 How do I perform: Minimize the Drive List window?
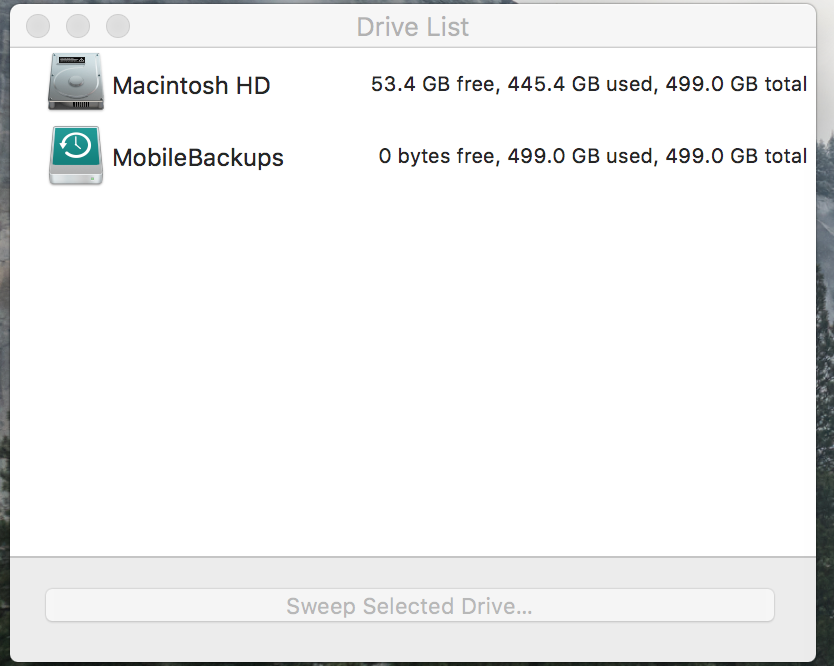tap(78, 26)
